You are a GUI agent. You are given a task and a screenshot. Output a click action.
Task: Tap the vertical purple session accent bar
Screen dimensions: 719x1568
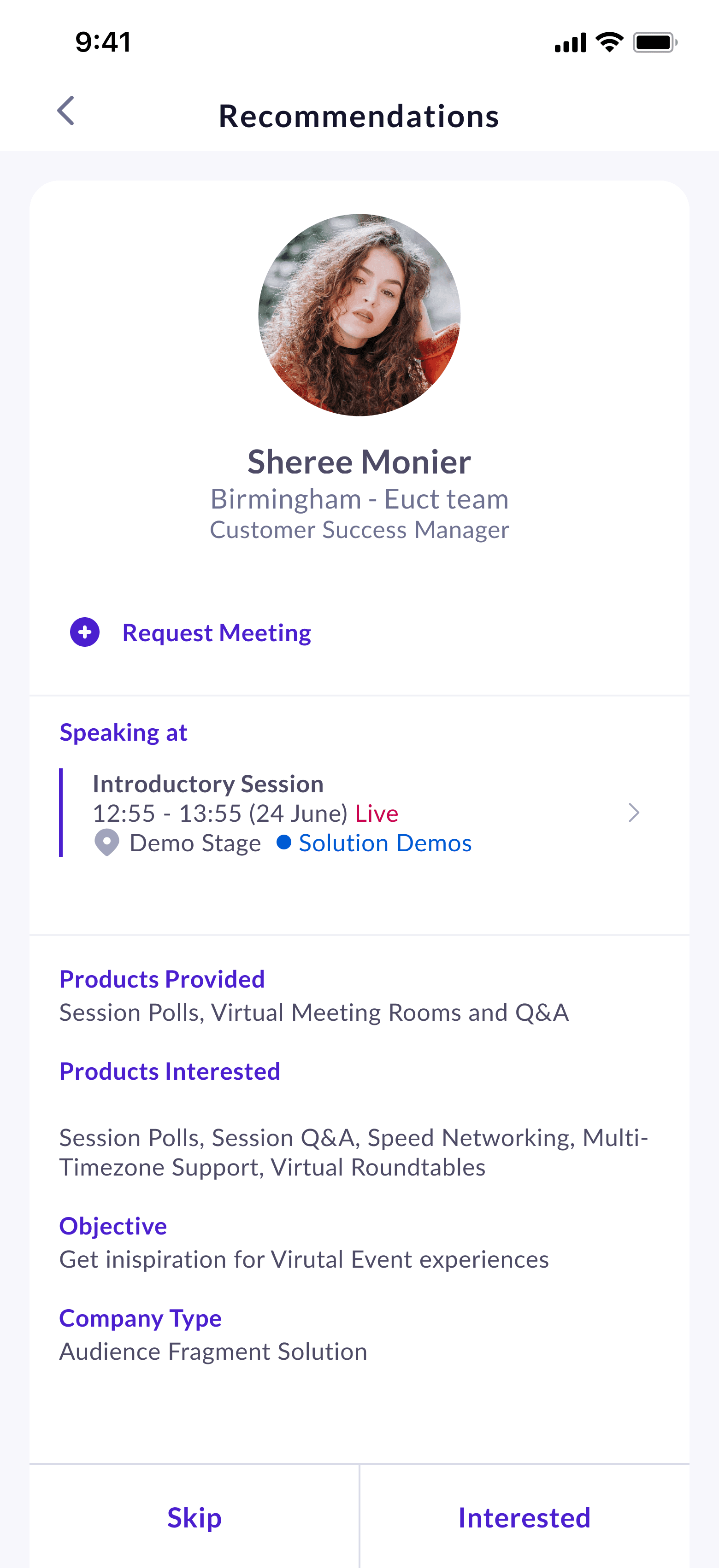click(x=61, y=813)
